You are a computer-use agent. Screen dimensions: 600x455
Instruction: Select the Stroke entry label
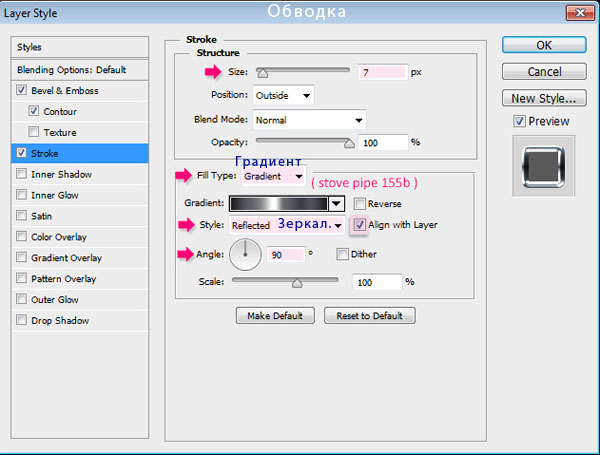pos(45,153)
